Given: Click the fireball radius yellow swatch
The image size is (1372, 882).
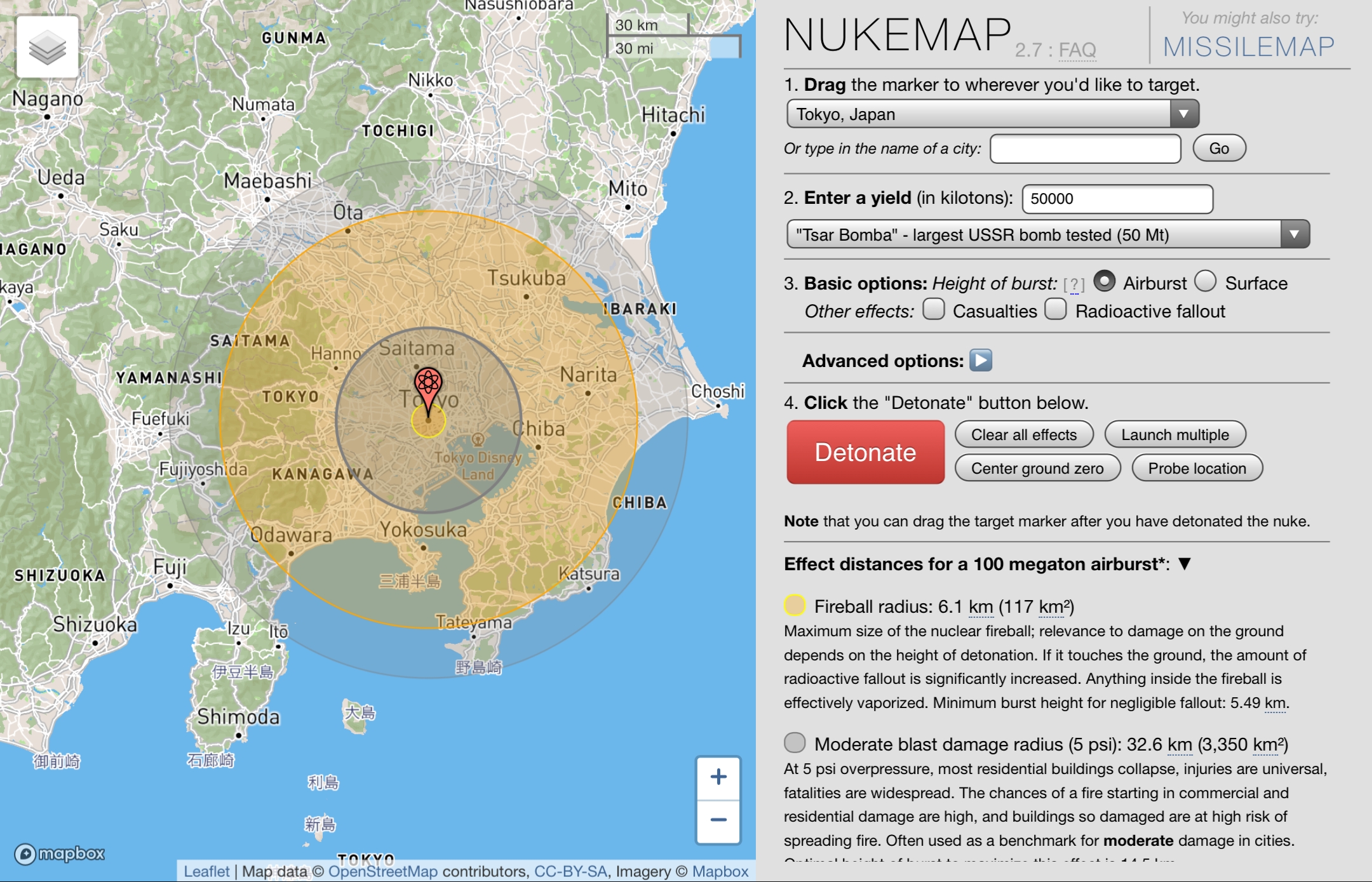Looking at the screenshot, I should tap(795, 606).
